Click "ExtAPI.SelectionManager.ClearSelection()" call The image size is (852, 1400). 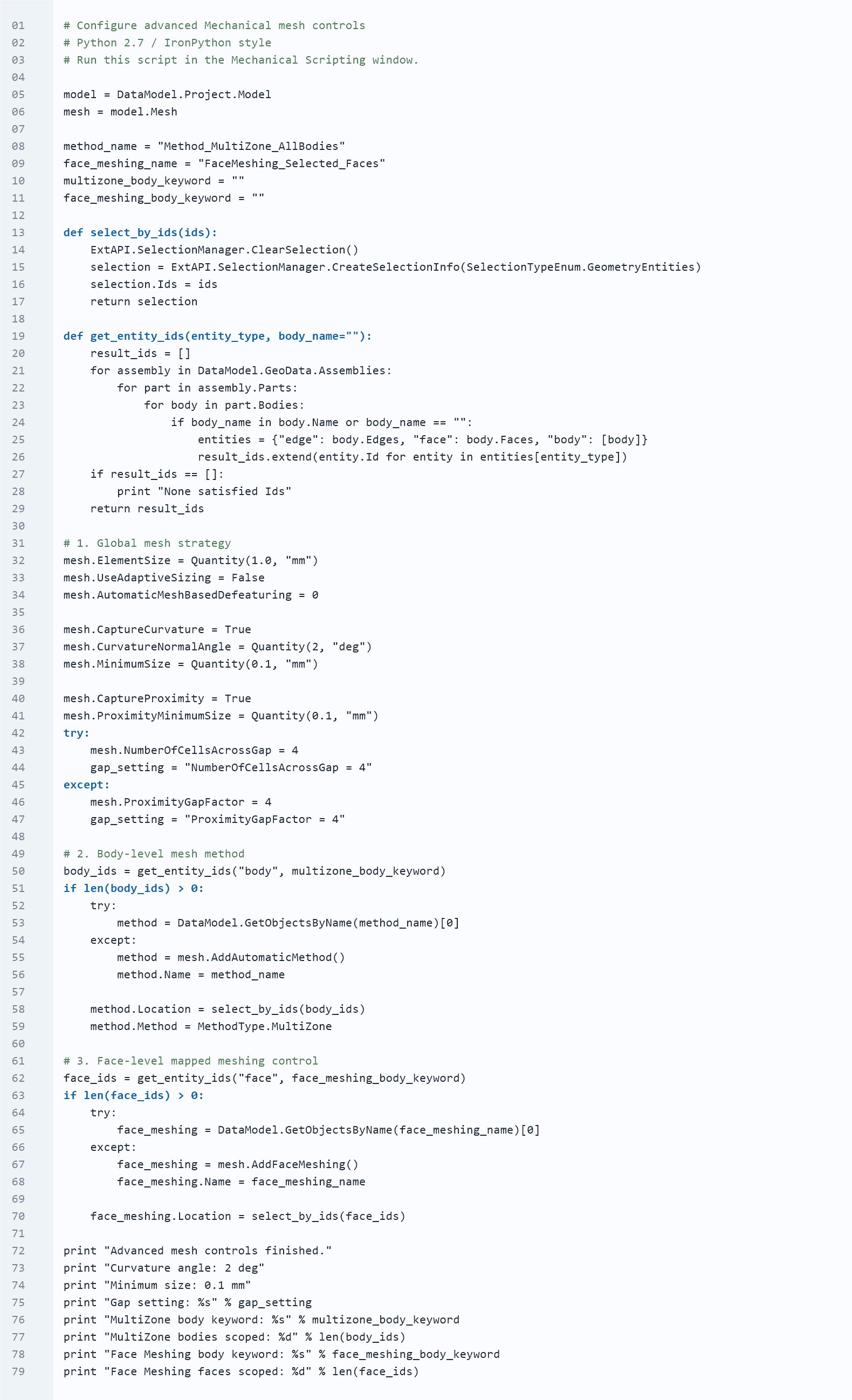point(224,250)
